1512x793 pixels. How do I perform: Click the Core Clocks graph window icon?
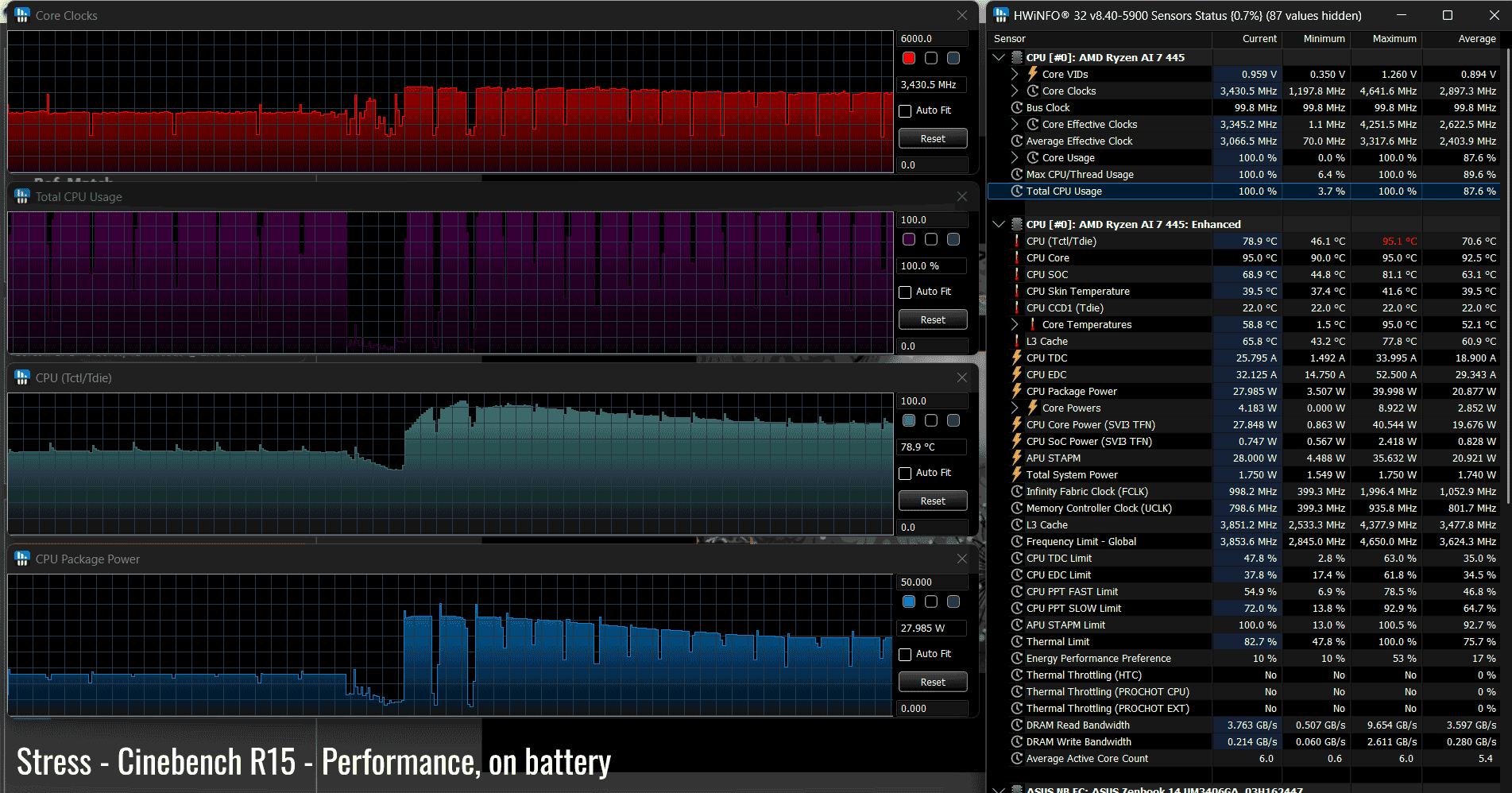point(22,15)
